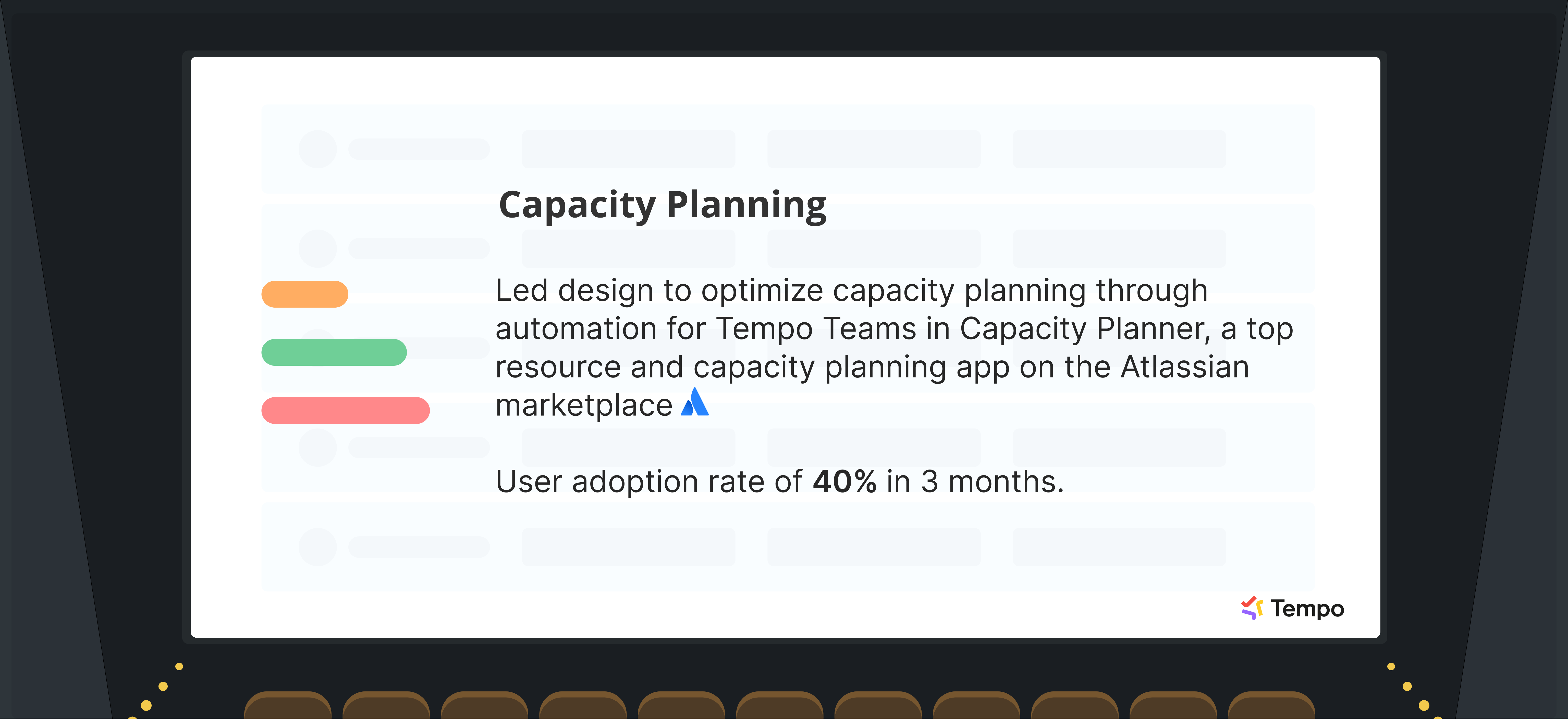Click the bottom-row placeholder avatar circle

tap(317, 547)
